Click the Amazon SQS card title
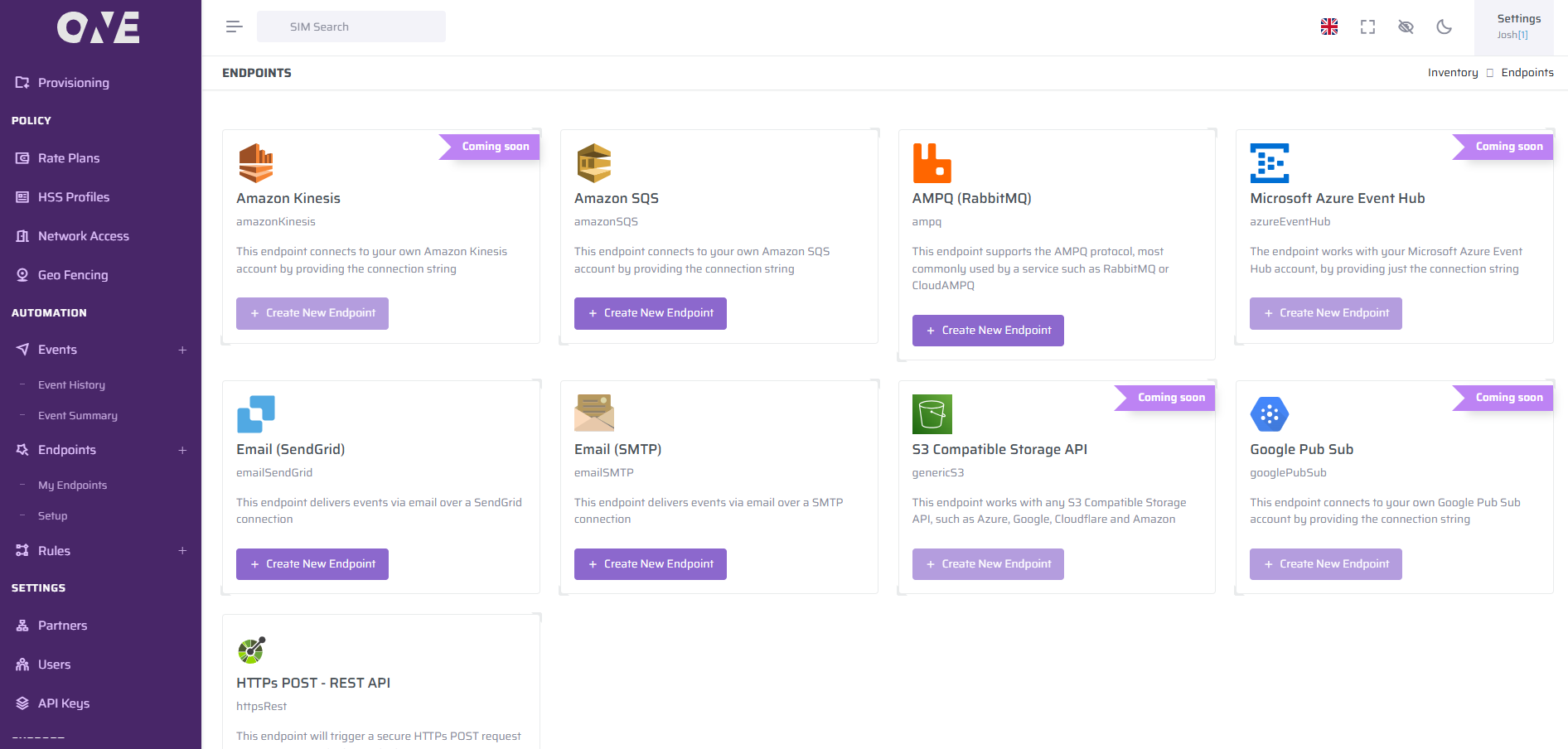 pyautogui.click(x=617, y=198)
